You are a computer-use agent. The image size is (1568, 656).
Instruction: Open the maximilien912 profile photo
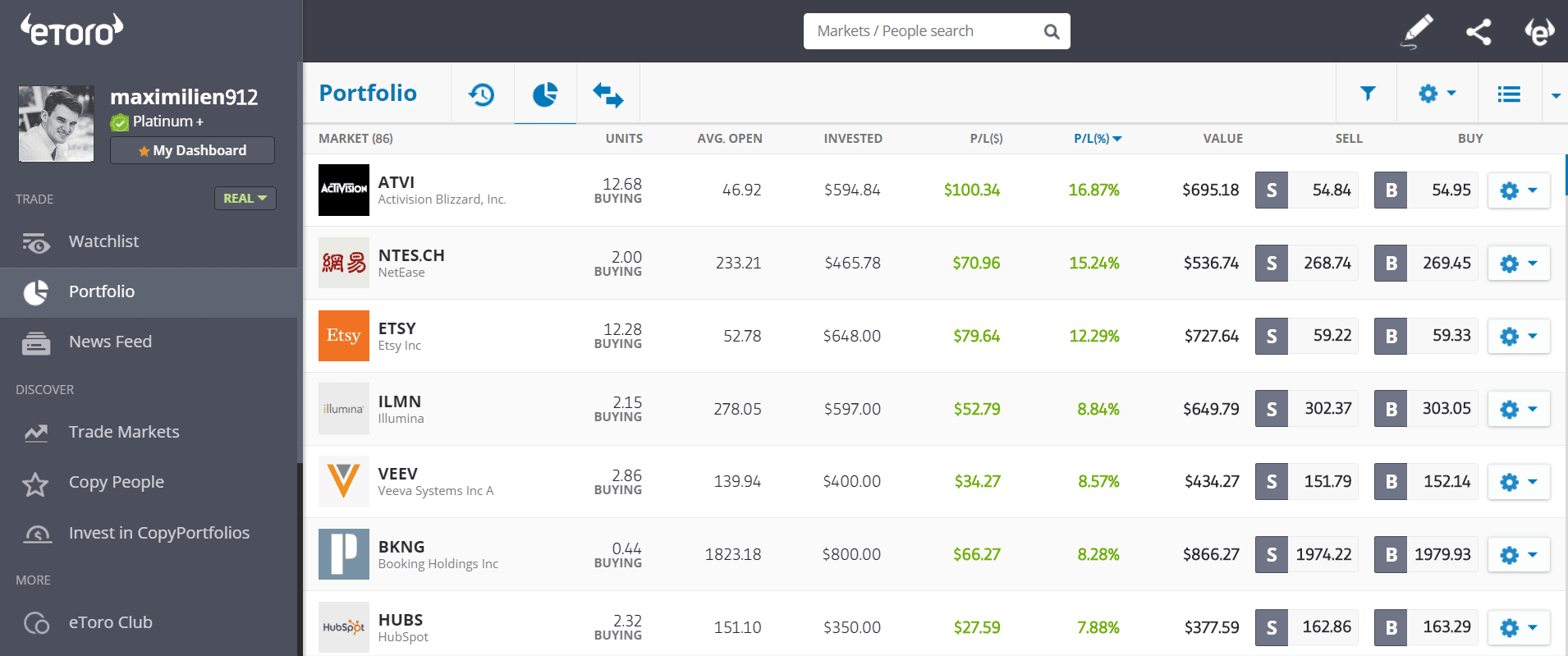pyautogui.click(x=57, y=124)
